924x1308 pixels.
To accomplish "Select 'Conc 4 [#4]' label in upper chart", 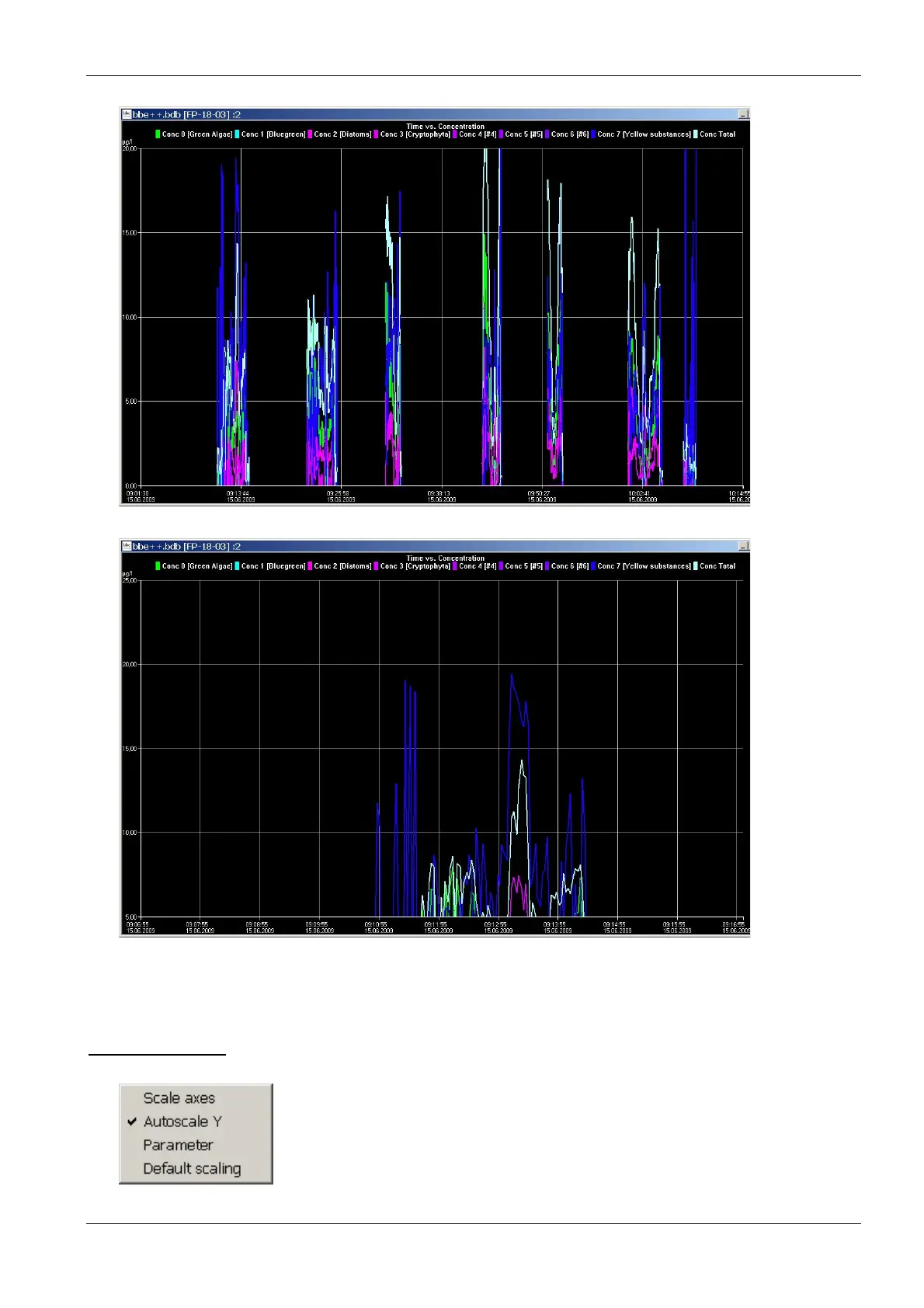I will coord(478,134).
